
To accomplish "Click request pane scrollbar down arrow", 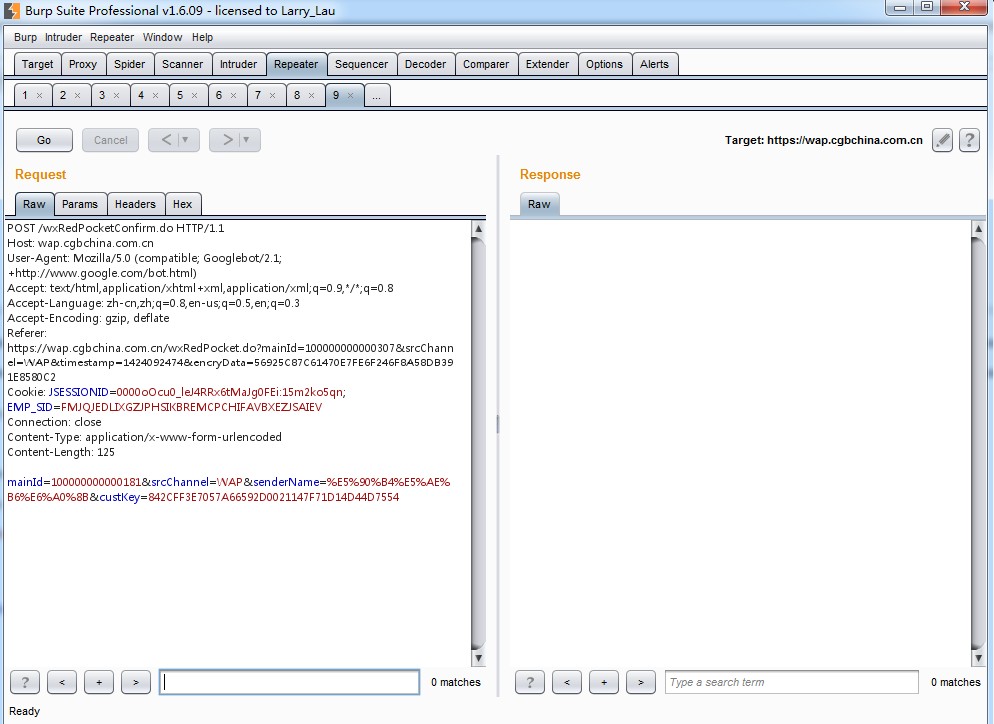I will pyautogui.click(x=479, y=659).
